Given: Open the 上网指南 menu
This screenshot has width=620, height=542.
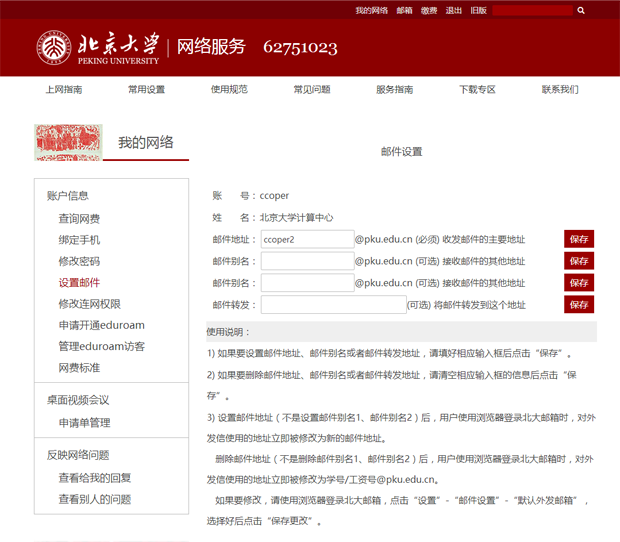Looking at the screenshot, I should [64, 89].
